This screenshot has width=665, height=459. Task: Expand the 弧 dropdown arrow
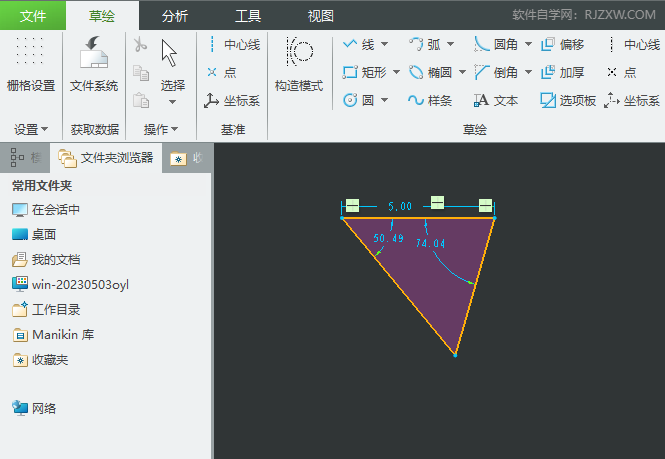(x=450, y=44)
